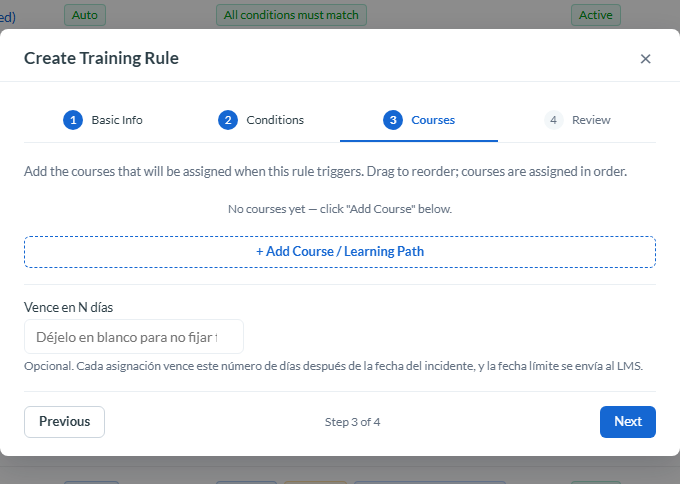Click the grey step 4 number circle
The width and height of the screenshot is (680, 484).
(553, 120)
